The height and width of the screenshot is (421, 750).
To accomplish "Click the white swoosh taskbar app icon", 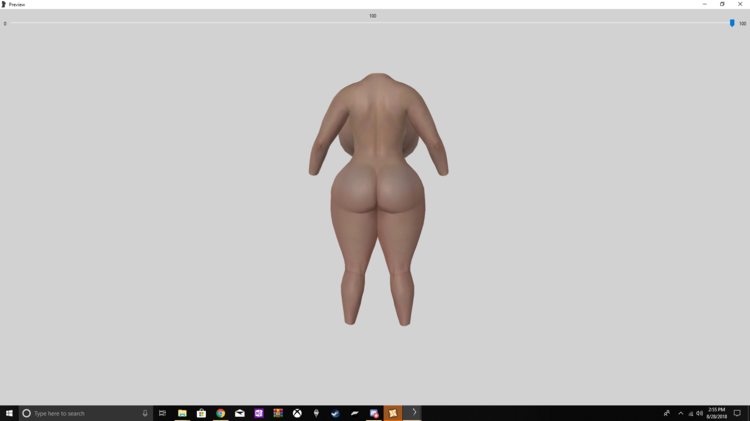I will click(x=354, y=413).
